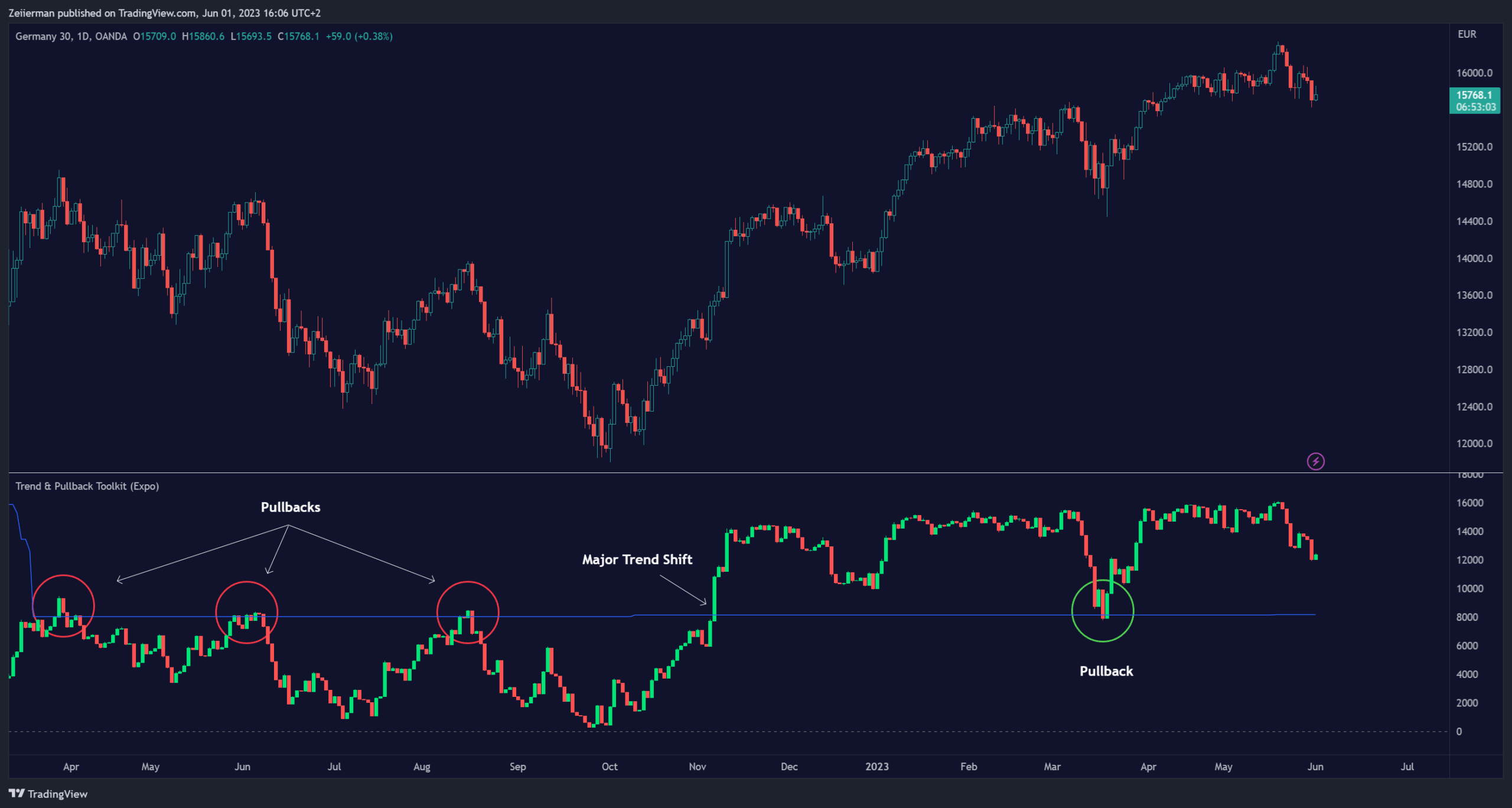Click the Aug label on time axis
The height and width of the screenshot is (808, 1512).
422,767
